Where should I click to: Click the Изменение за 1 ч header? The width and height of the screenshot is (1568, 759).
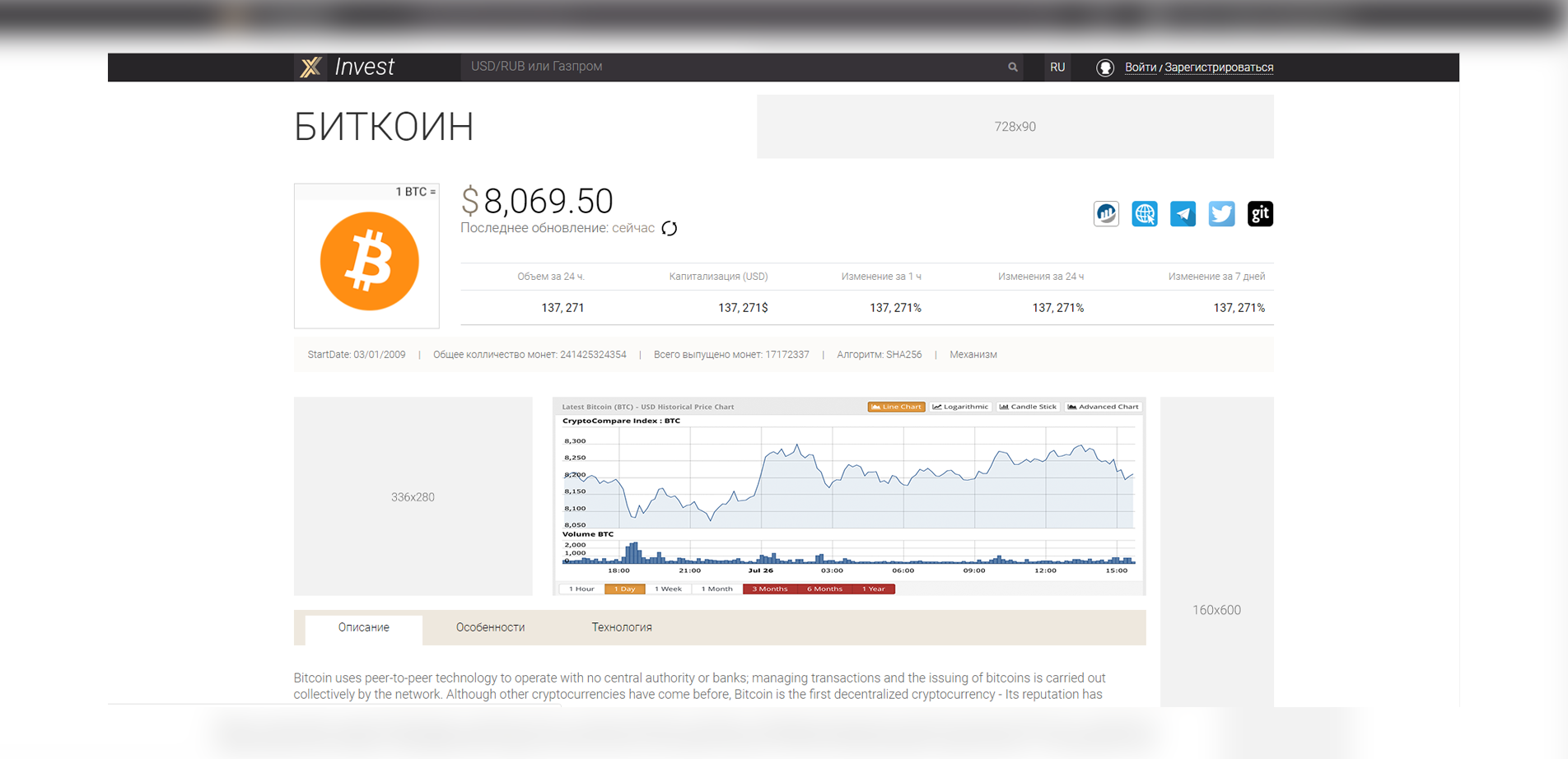[x=881, y=277]
